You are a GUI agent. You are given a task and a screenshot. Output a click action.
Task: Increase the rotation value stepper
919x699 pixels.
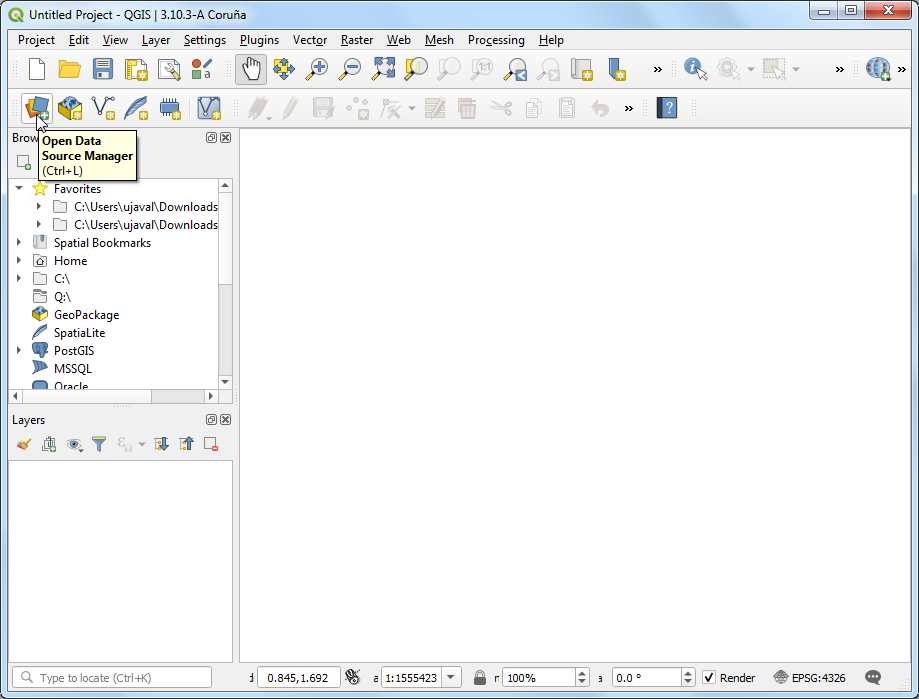pos(689,673)
